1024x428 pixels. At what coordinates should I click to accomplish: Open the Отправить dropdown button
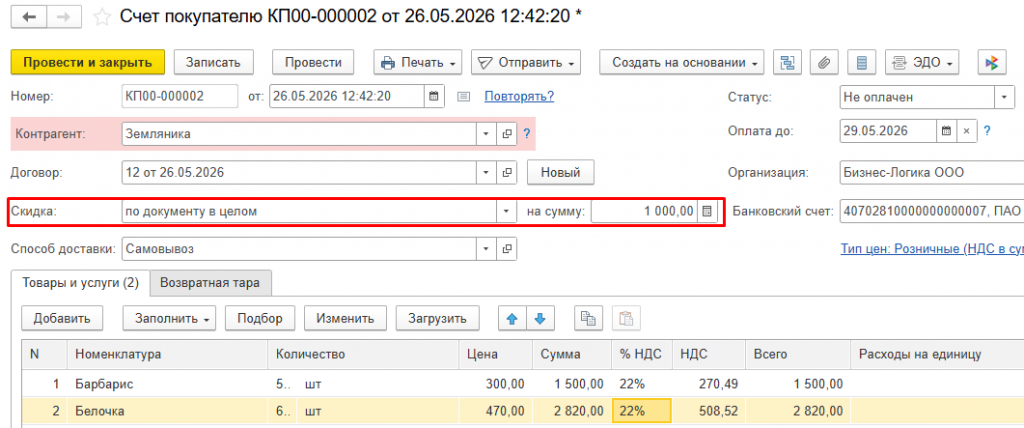(526, 63)
